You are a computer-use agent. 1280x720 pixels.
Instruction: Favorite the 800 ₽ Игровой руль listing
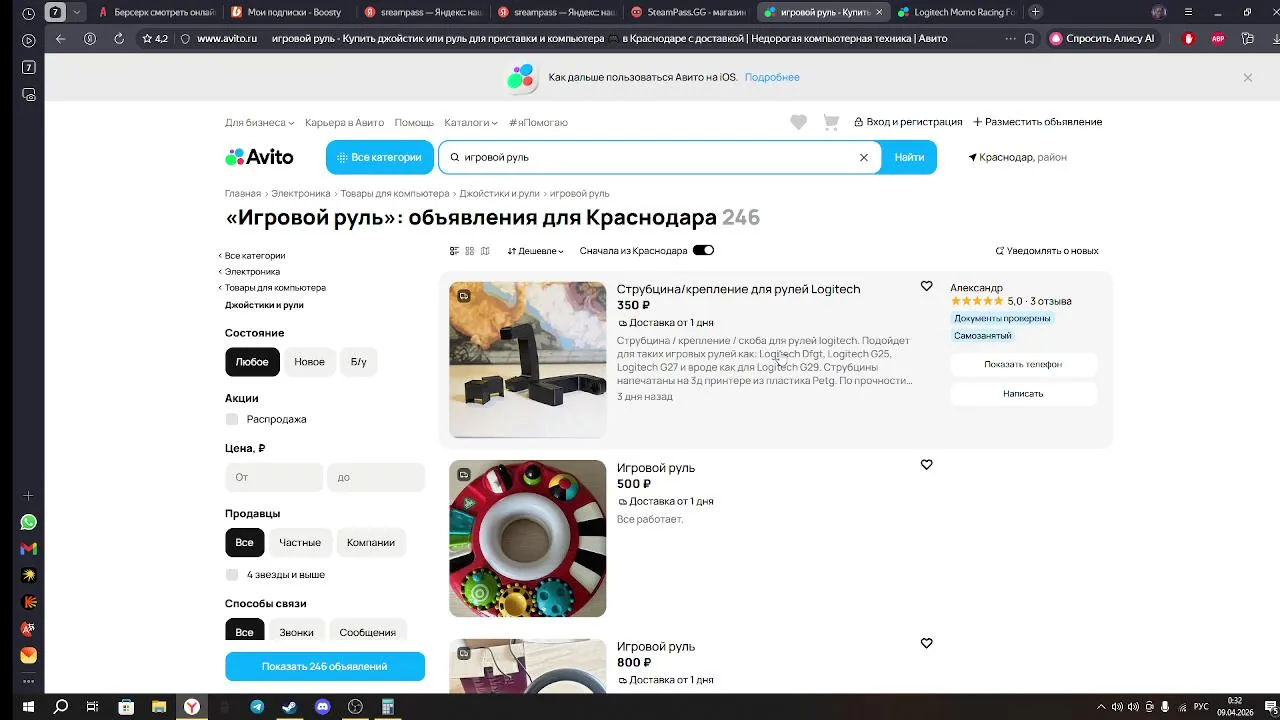coord(926,644)
